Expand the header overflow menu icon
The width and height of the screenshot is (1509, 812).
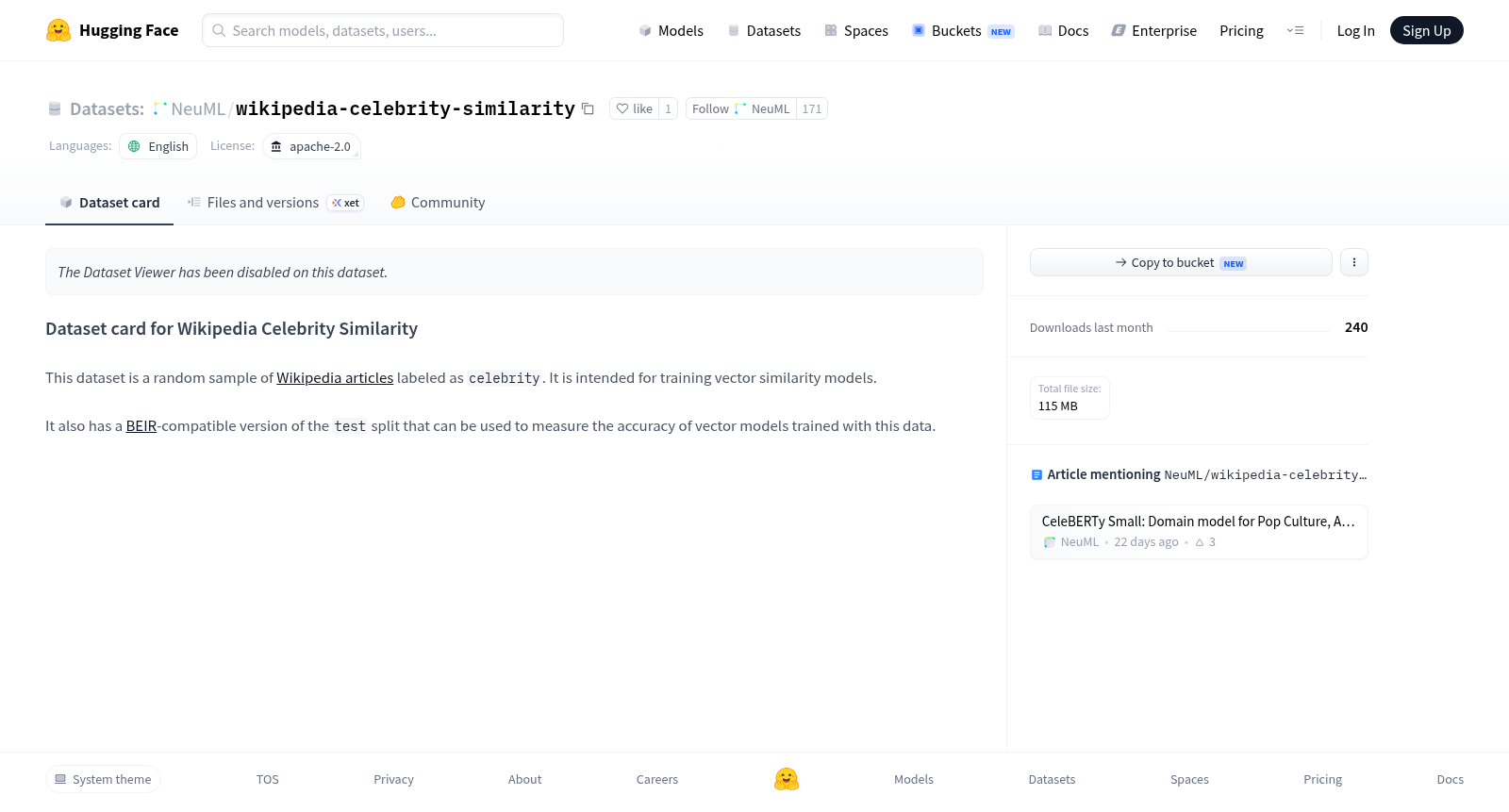pos(1295,30)
